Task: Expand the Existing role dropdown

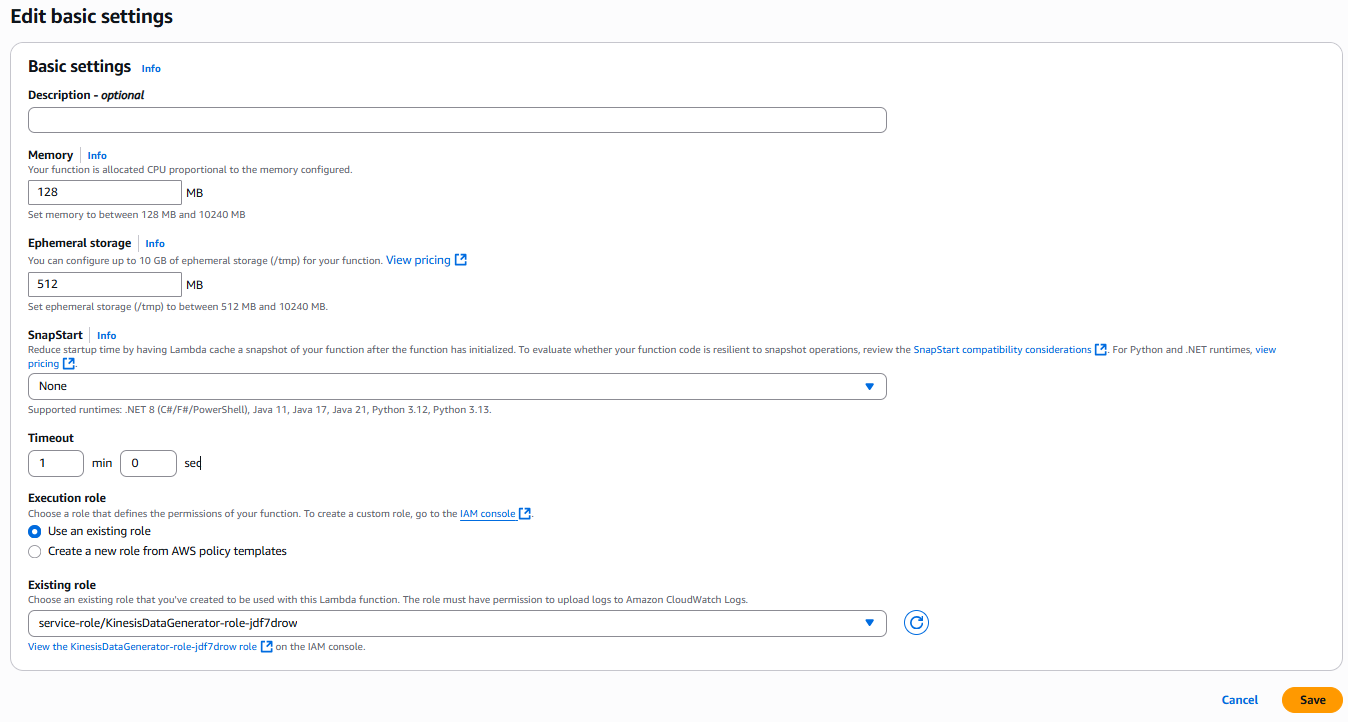Action: (457, 623)
